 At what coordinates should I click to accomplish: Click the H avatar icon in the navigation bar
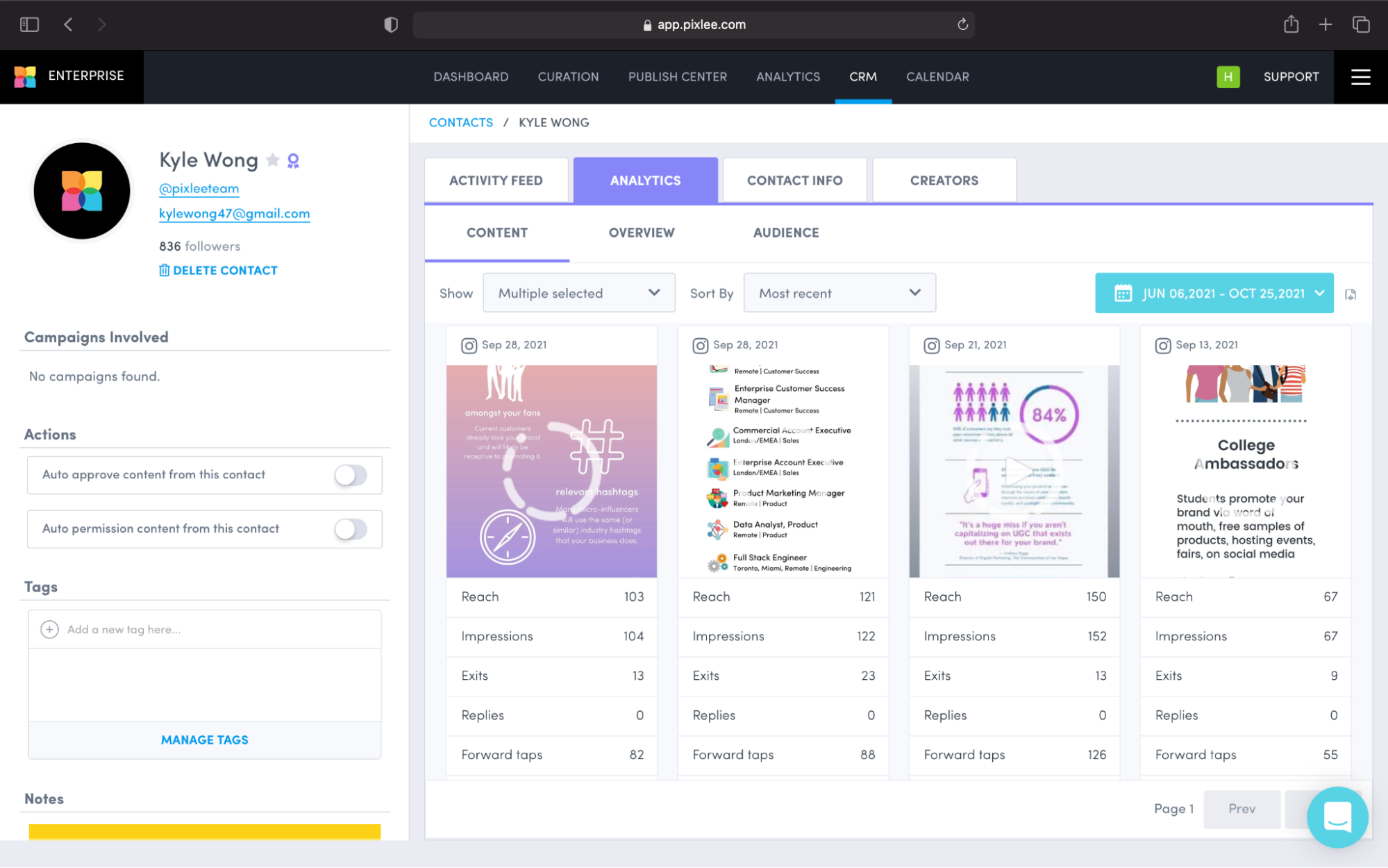[x=1228, y=77]
